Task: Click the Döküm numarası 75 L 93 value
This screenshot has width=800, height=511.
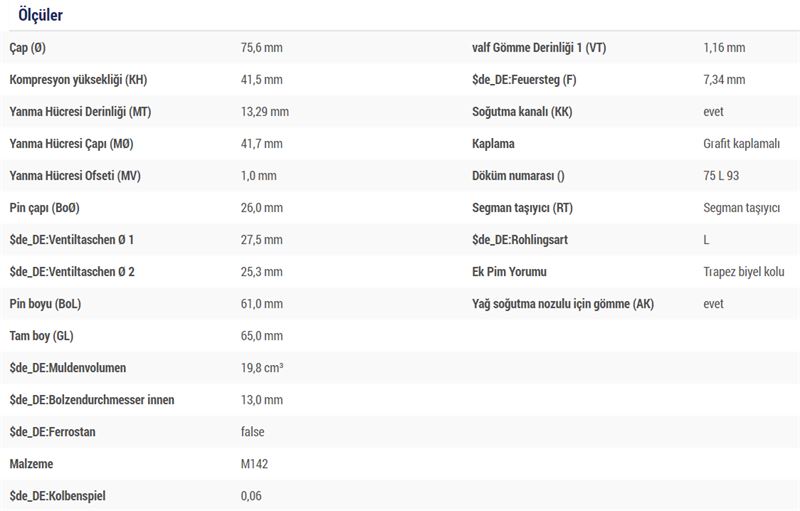Action: point(721,176)
